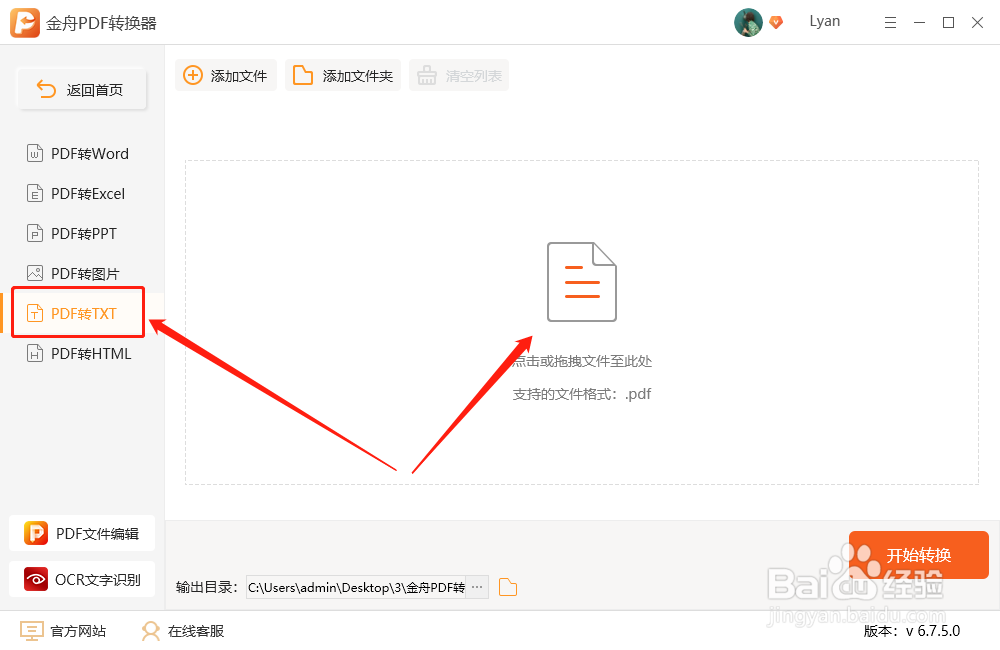Switch to PDF转Excel mode
The image size is (1000, 650).
[x=76, y=193]
